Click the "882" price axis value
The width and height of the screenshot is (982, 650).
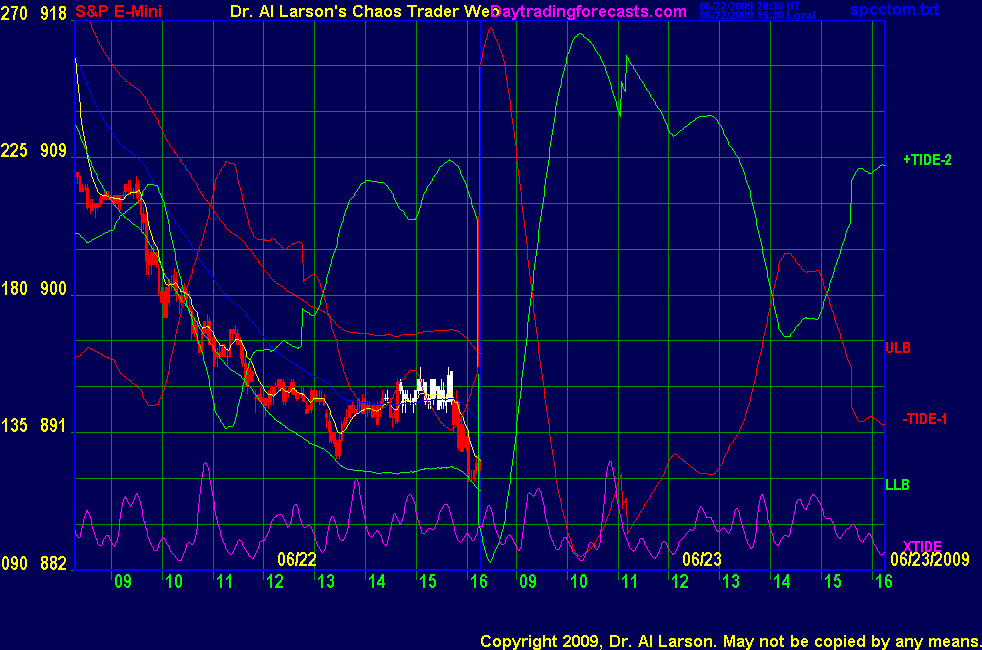pos(53,563)
